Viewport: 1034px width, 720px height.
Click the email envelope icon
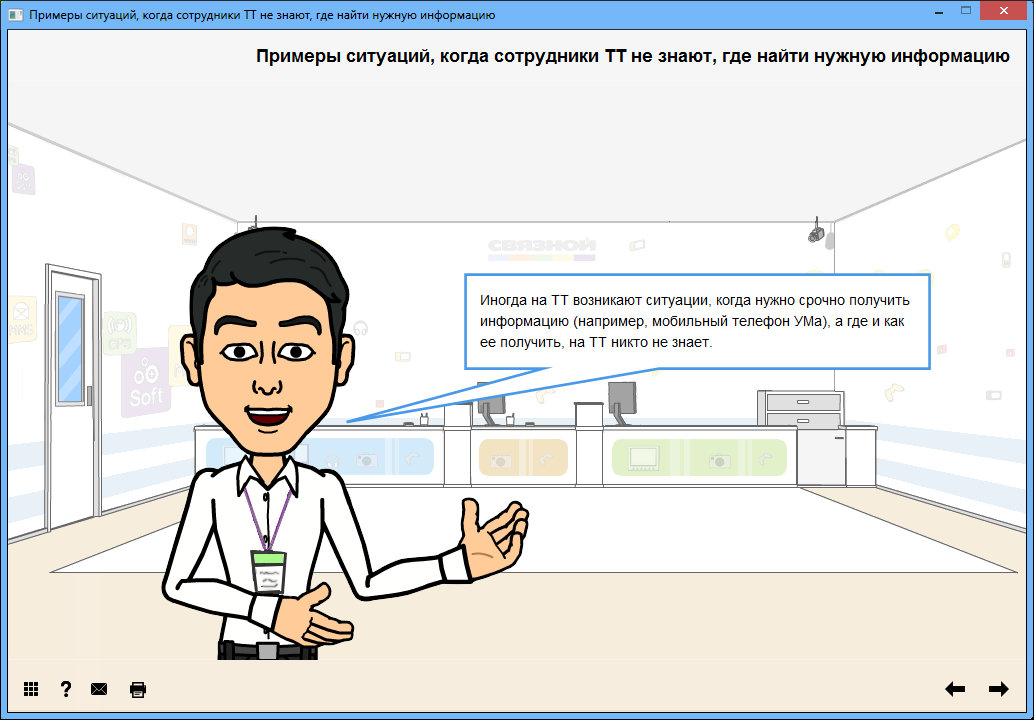[x=100, y=689]
